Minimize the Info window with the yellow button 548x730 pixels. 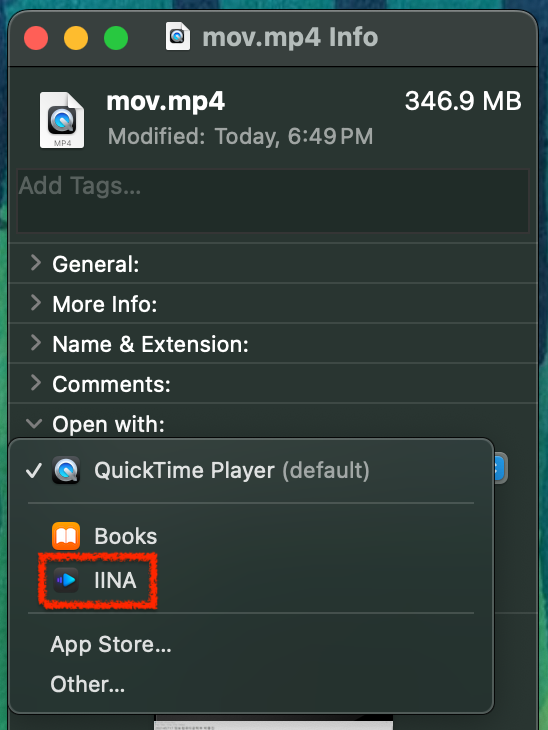coord(76,38)
